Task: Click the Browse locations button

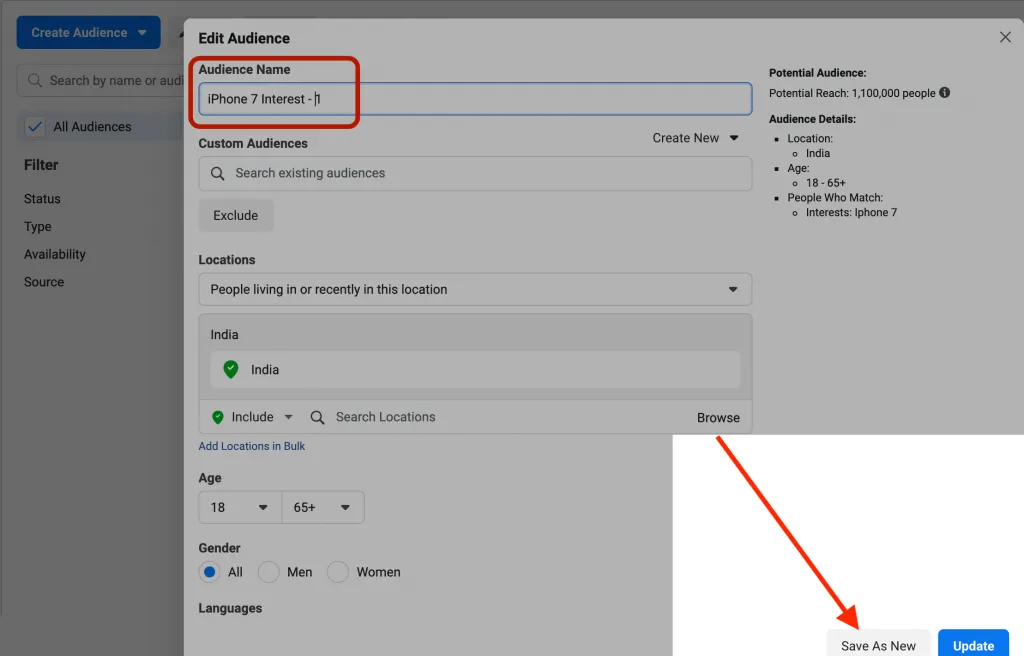Action: click(x=718, y=418)
